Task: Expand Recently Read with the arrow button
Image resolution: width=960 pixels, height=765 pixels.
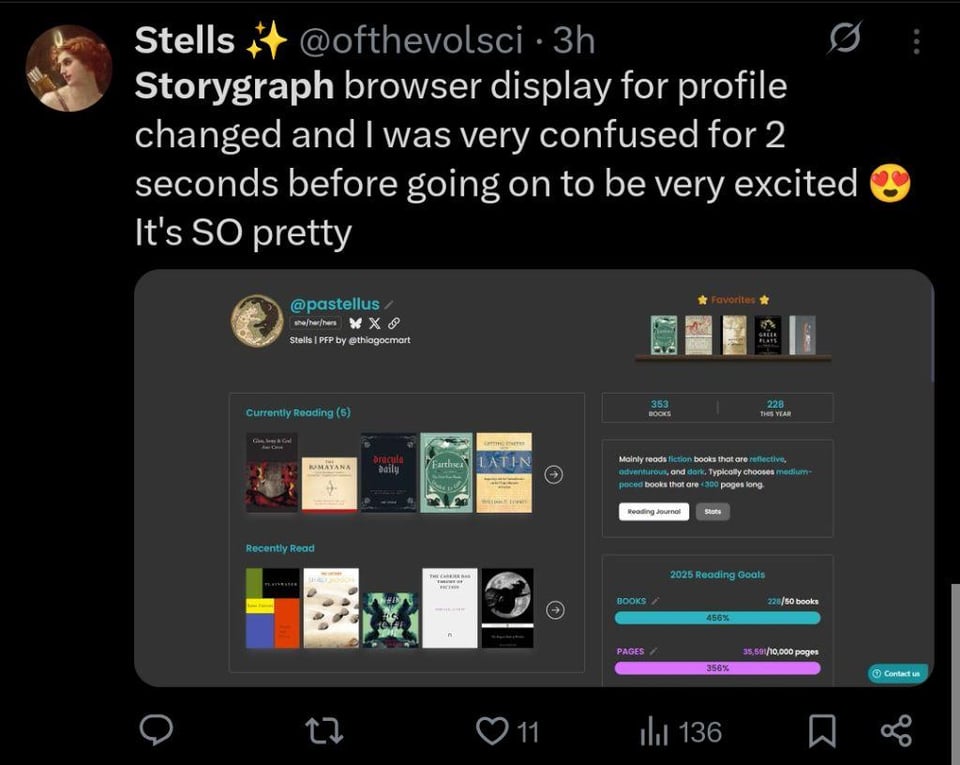Action: click(555, 609)
